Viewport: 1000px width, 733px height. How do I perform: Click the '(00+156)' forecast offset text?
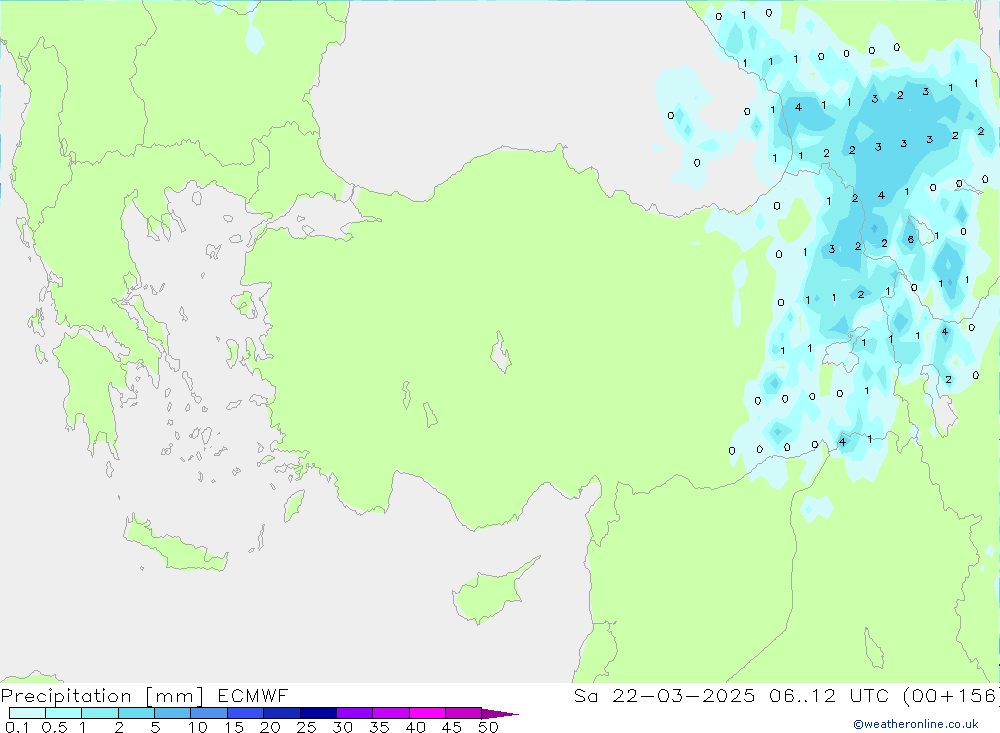(951, 695)
